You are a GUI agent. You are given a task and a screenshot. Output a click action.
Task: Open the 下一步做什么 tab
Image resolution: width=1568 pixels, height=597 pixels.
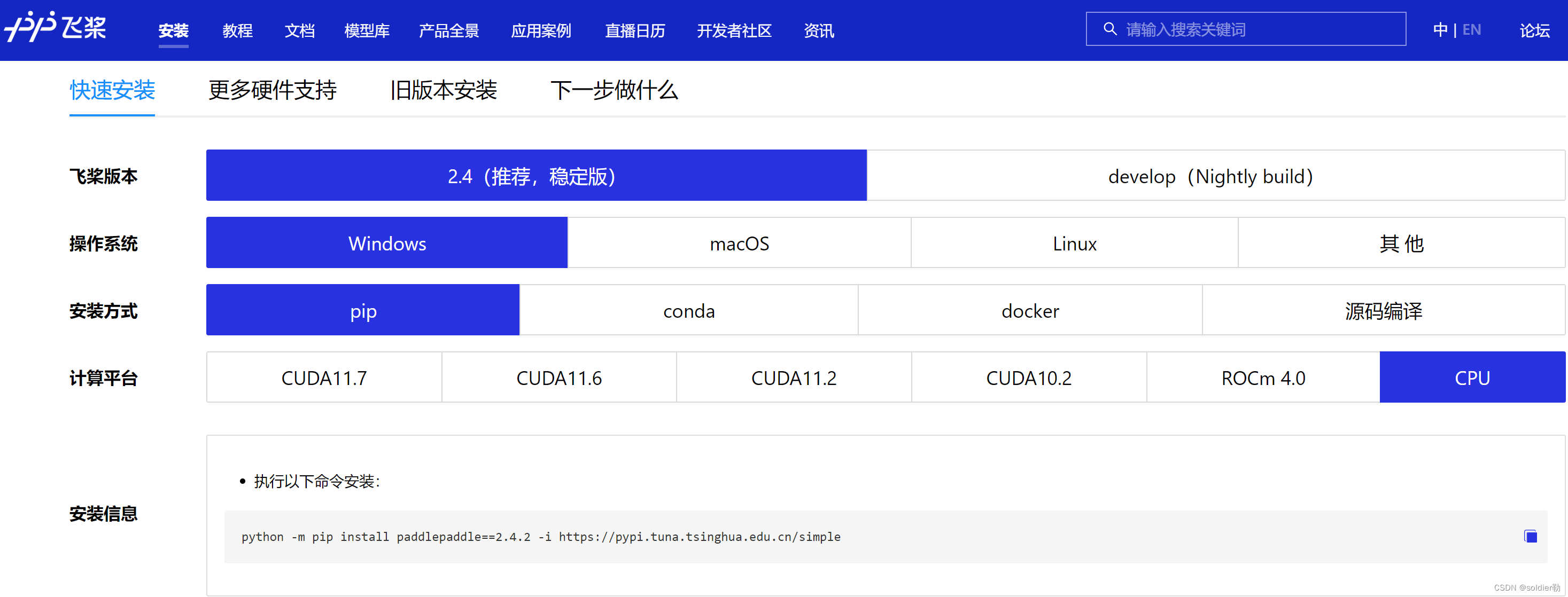(614, 90)
